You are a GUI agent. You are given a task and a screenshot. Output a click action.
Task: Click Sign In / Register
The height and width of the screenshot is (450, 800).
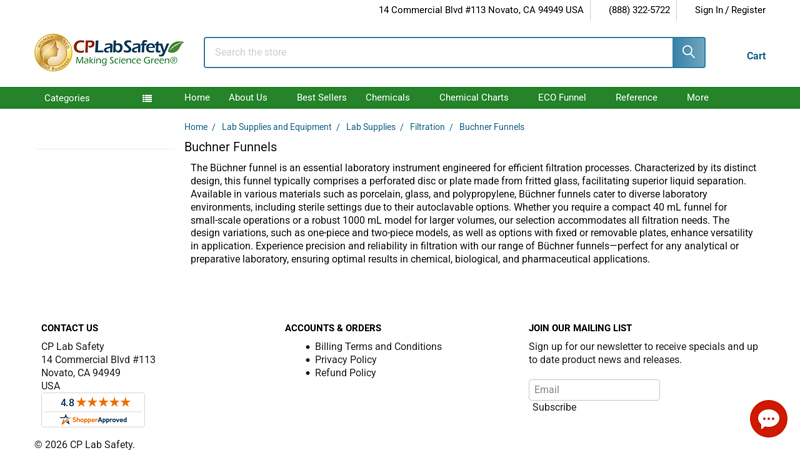tap(730, 10)
